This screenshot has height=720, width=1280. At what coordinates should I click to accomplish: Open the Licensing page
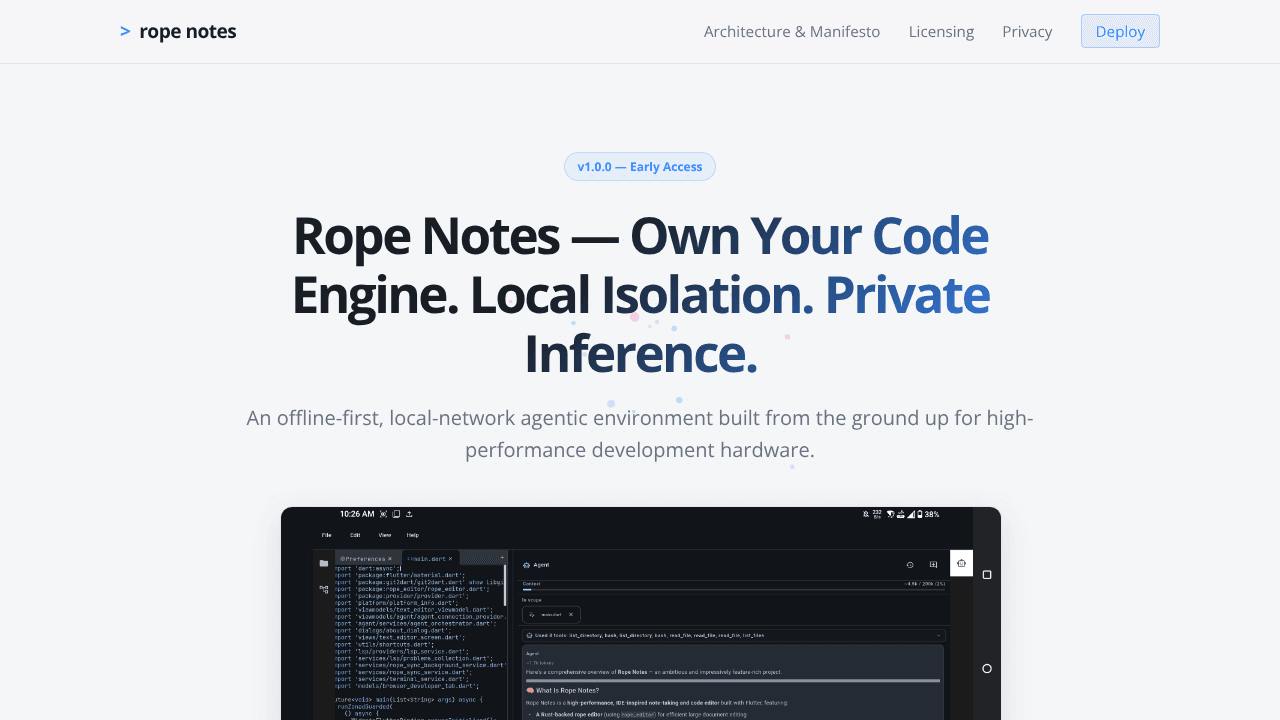click(x=941, y=31)
